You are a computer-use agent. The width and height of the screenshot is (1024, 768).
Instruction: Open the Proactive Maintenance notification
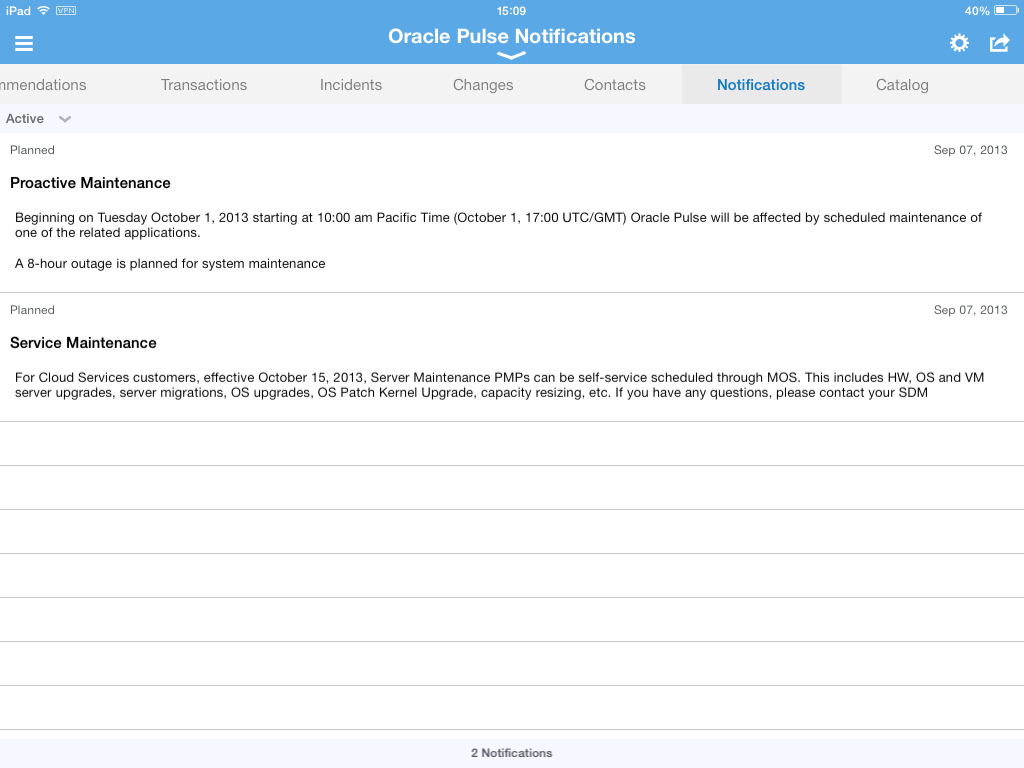(x=512, y=213)
